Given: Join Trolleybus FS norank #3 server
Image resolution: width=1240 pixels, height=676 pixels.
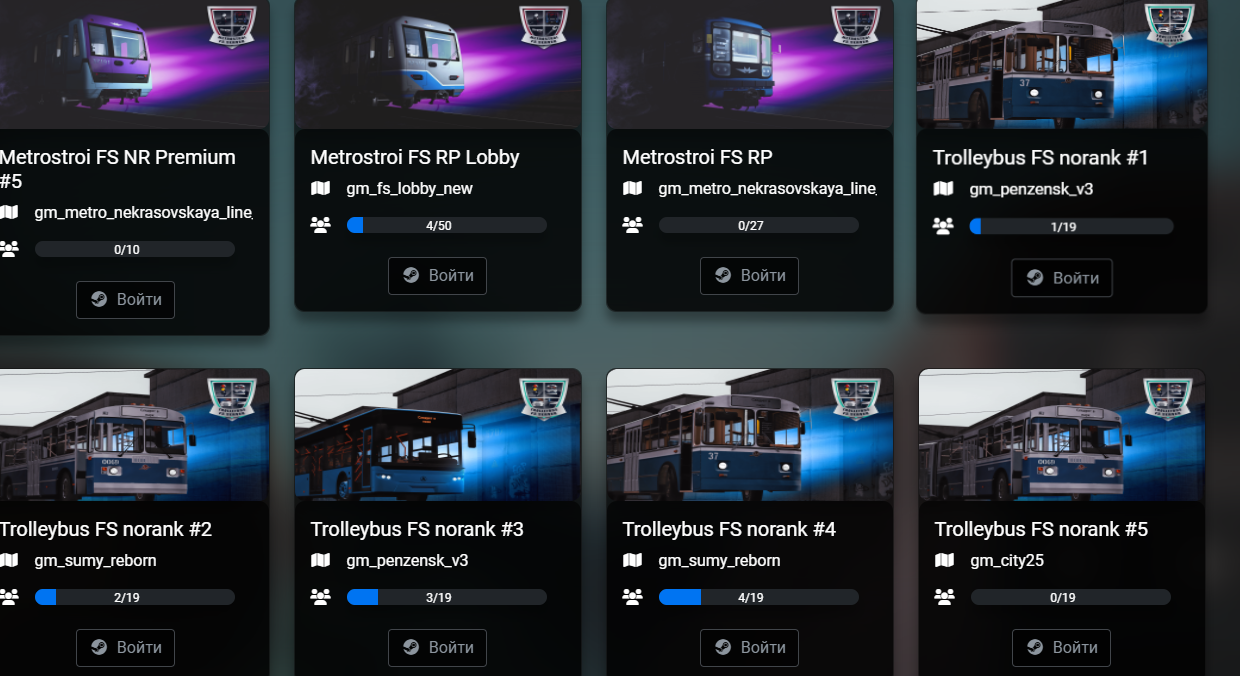Looking at the screenshot, I should [437, 648].
